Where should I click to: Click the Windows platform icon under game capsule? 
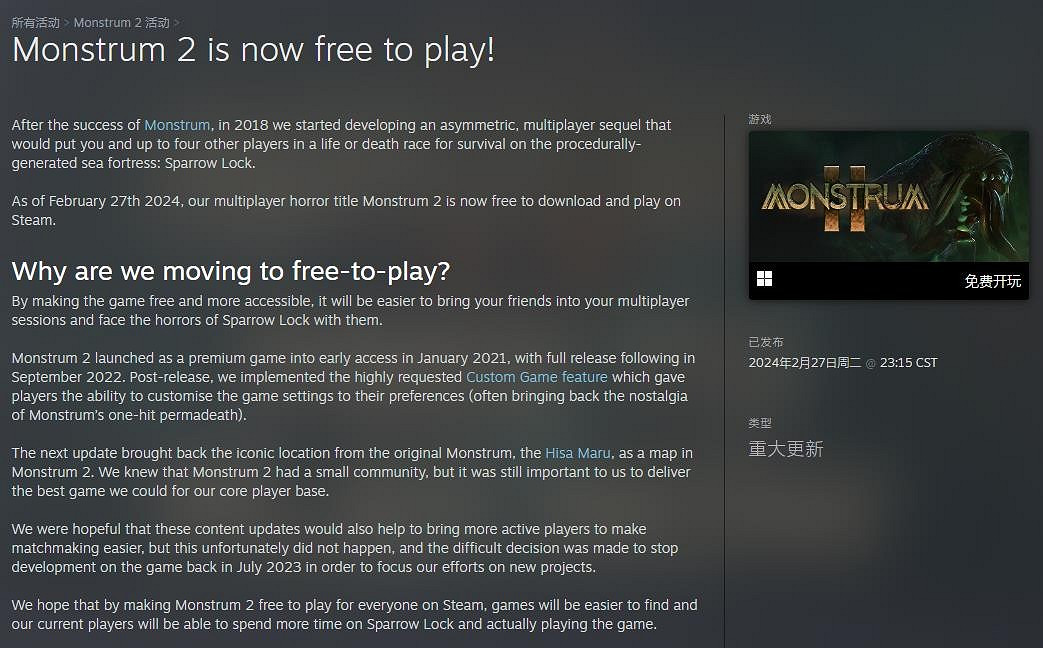click(764, 279)
